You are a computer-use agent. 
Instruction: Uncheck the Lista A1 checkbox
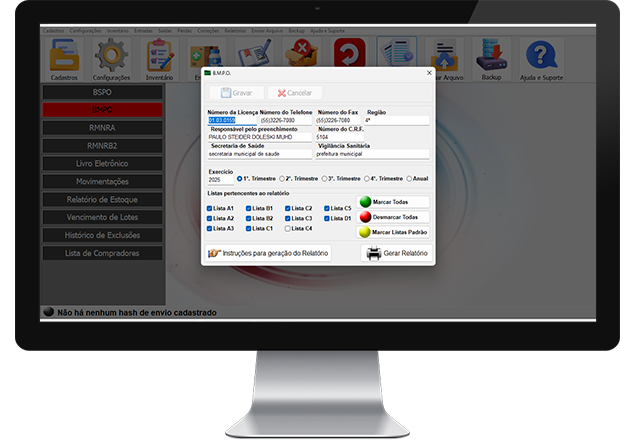[210, 208]
